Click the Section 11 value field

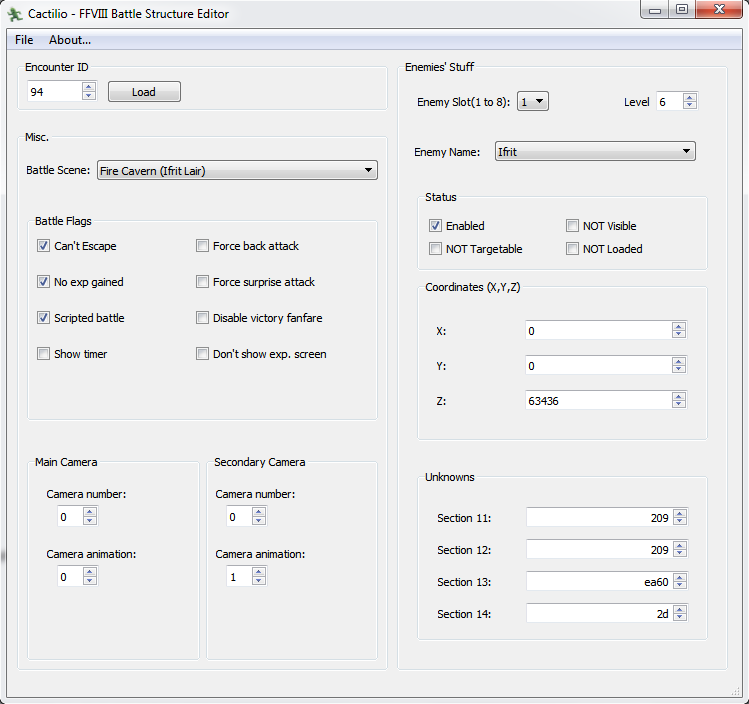point(599,517)
